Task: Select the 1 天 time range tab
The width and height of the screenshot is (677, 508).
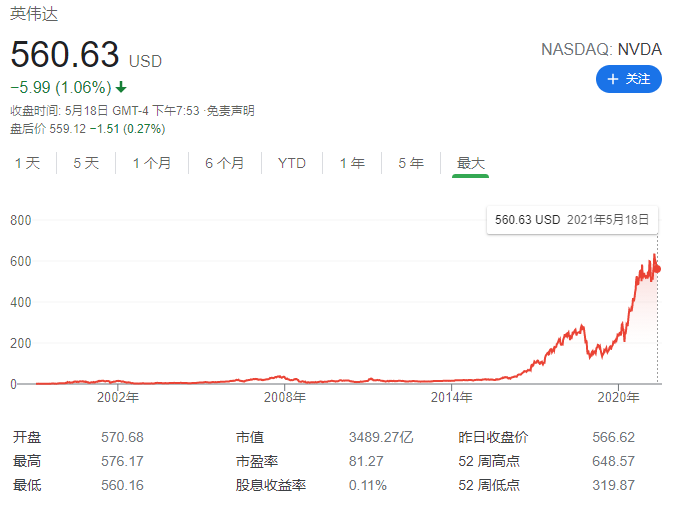Action: [28, 163]
